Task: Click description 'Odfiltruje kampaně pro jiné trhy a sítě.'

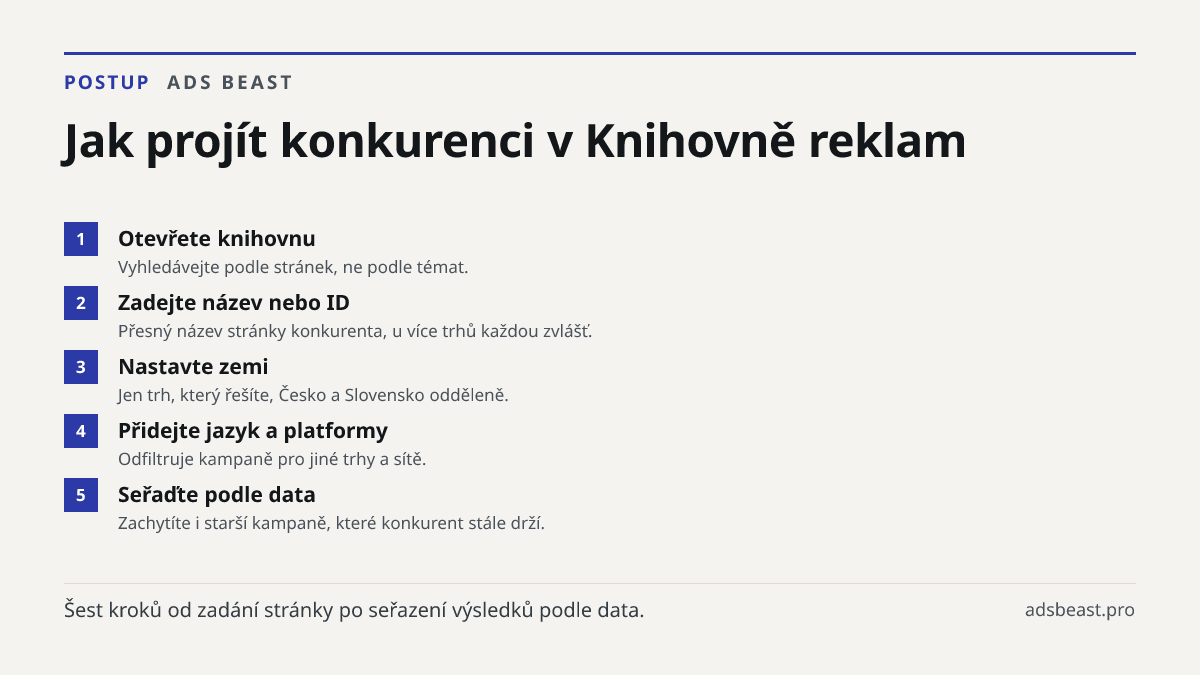Action: (x=272, y=459)
